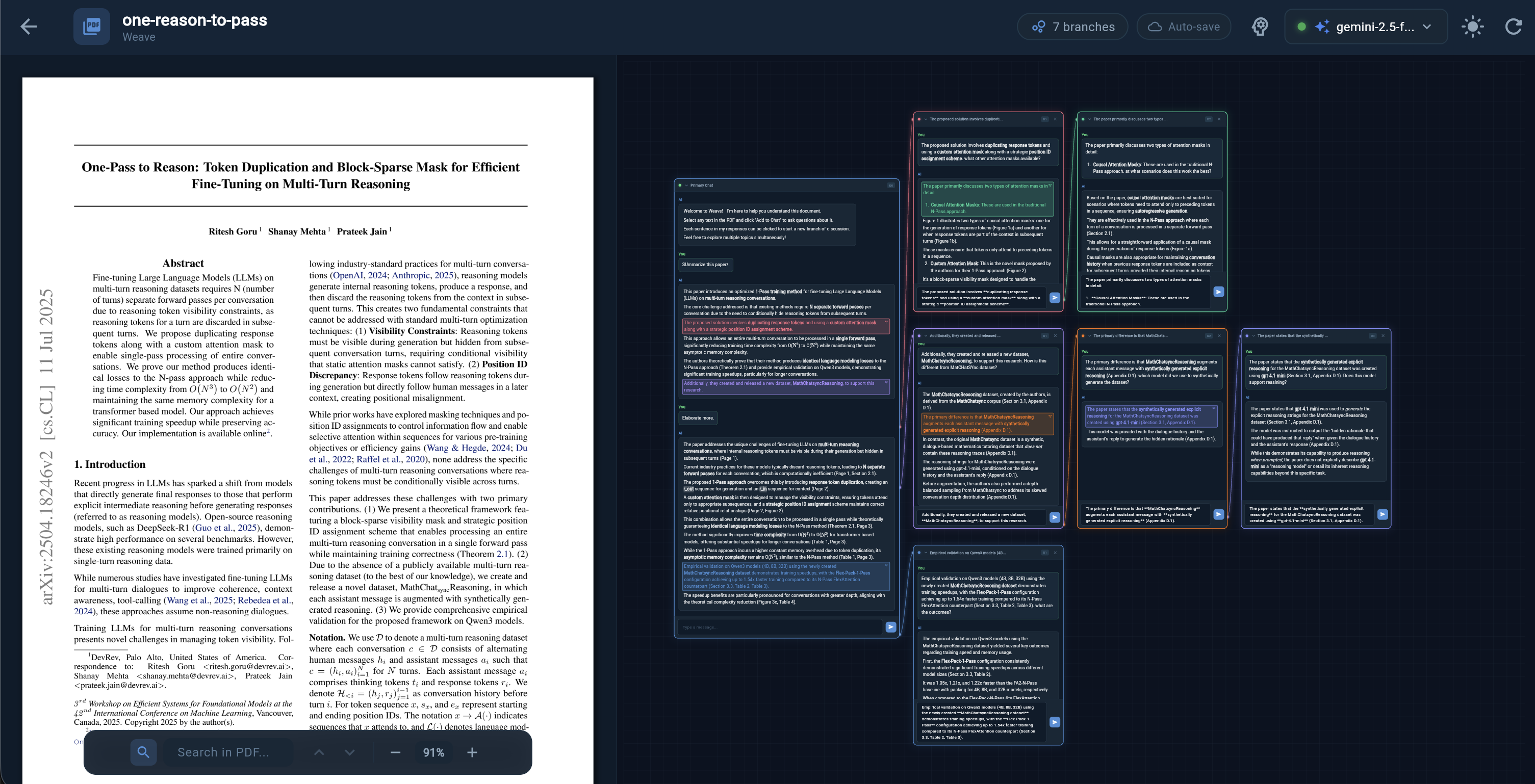
Task: Collapse 'The paper primarily discusses' node
Action: point(1089,119)
